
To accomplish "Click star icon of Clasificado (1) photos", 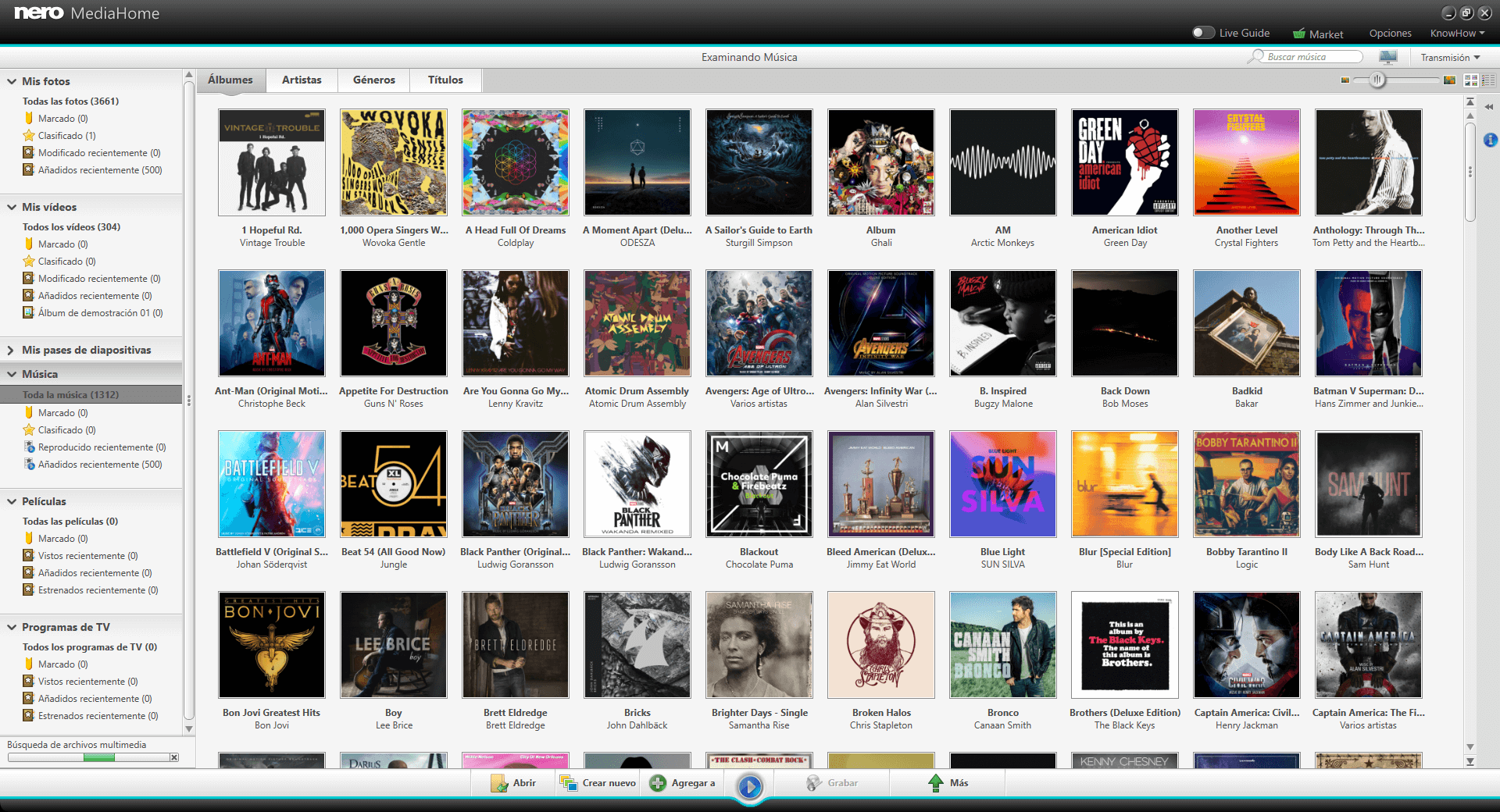I will click(29, 136).
